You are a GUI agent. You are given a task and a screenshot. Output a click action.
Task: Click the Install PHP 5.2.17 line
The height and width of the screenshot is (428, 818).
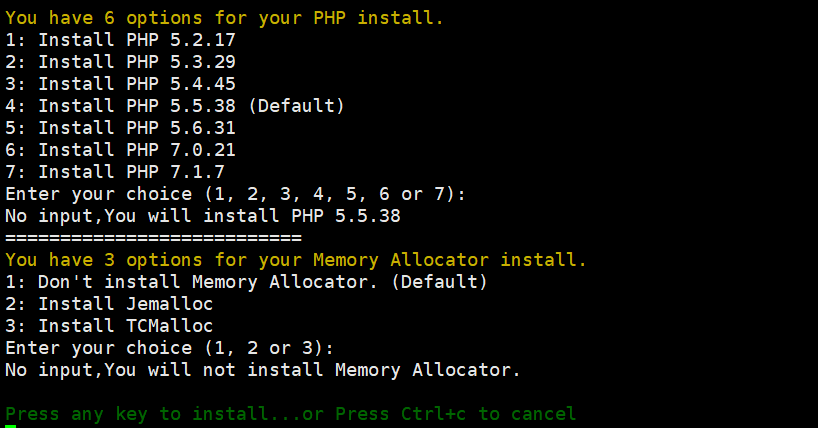pyautogui.click(x=120, y=40)
